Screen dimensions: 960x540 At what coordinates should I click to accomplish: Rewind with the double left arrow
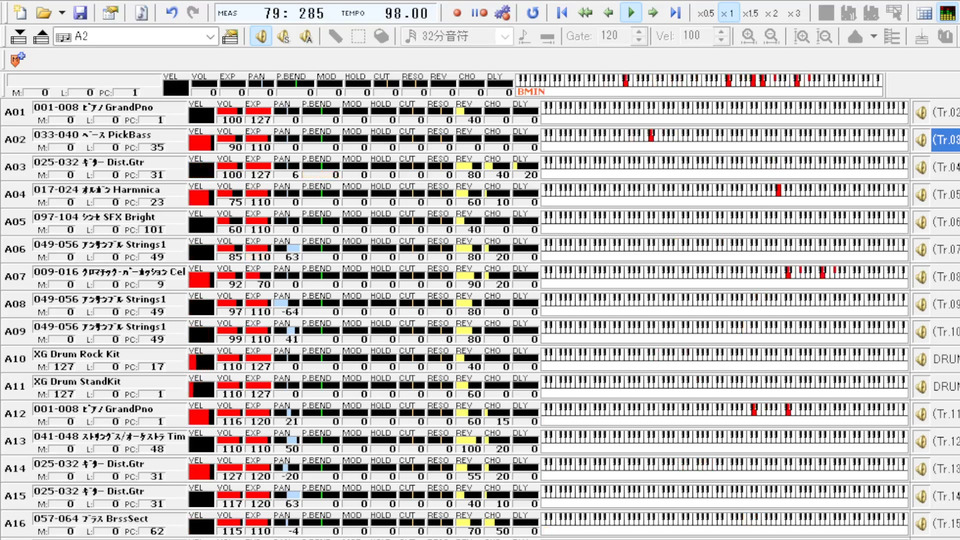point(585,13)
